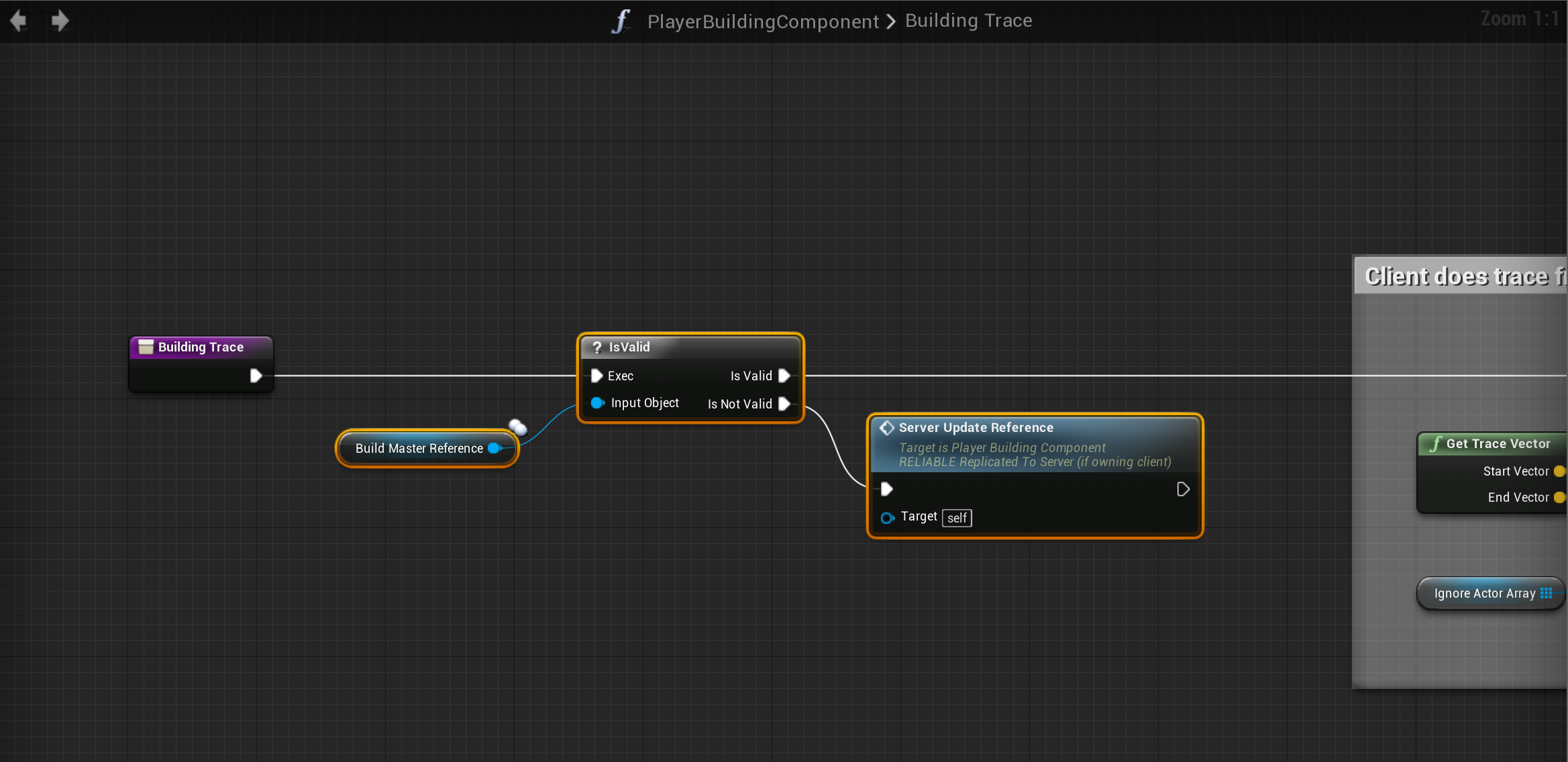Click the Is Valid output exec pin
Viewport: 1568px width, 762px height.
pyautogui.click(x=784, y=376)
